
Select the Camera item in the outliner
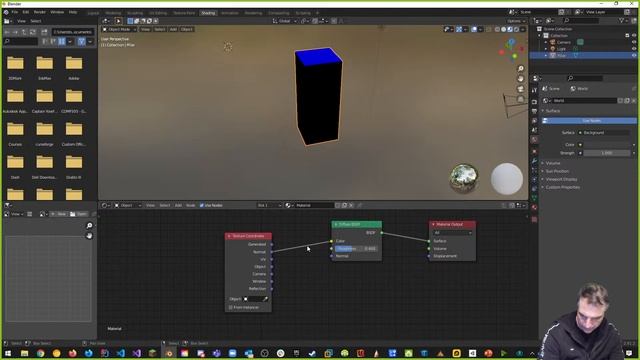point(564,42)
